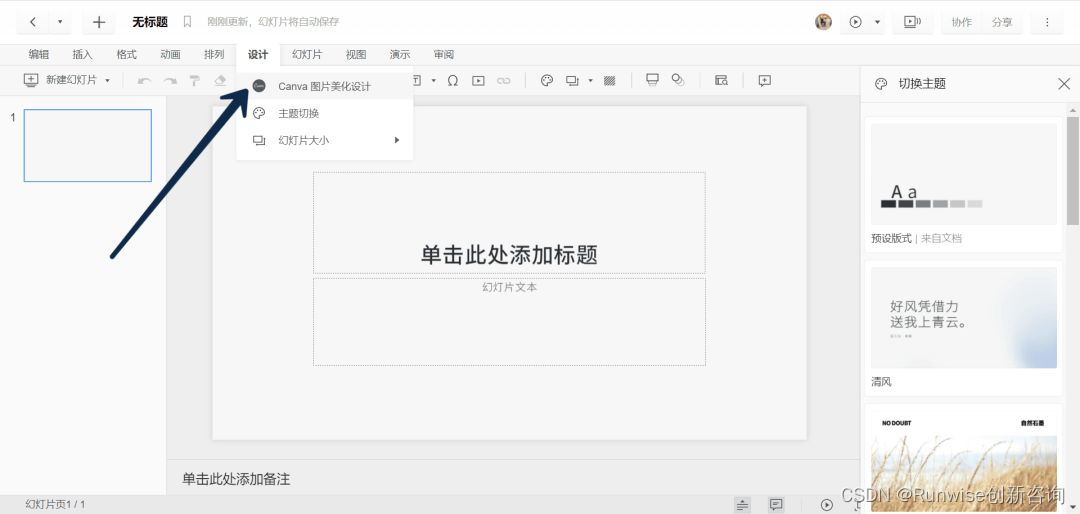Select 主题切换 in the design menu

click(324, 113)
